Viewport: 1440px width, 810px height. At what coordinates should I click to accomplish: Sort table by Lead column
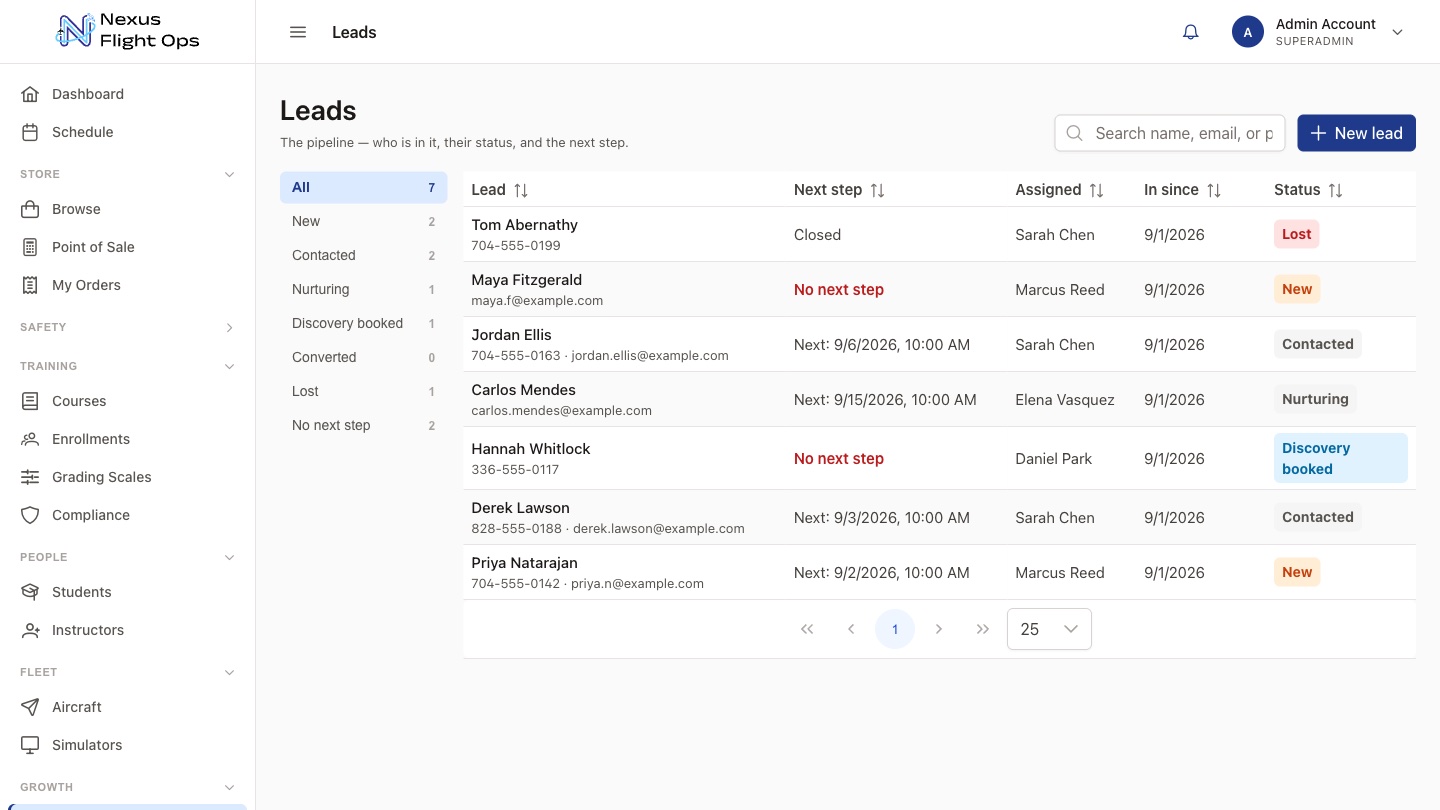[521, 190]
